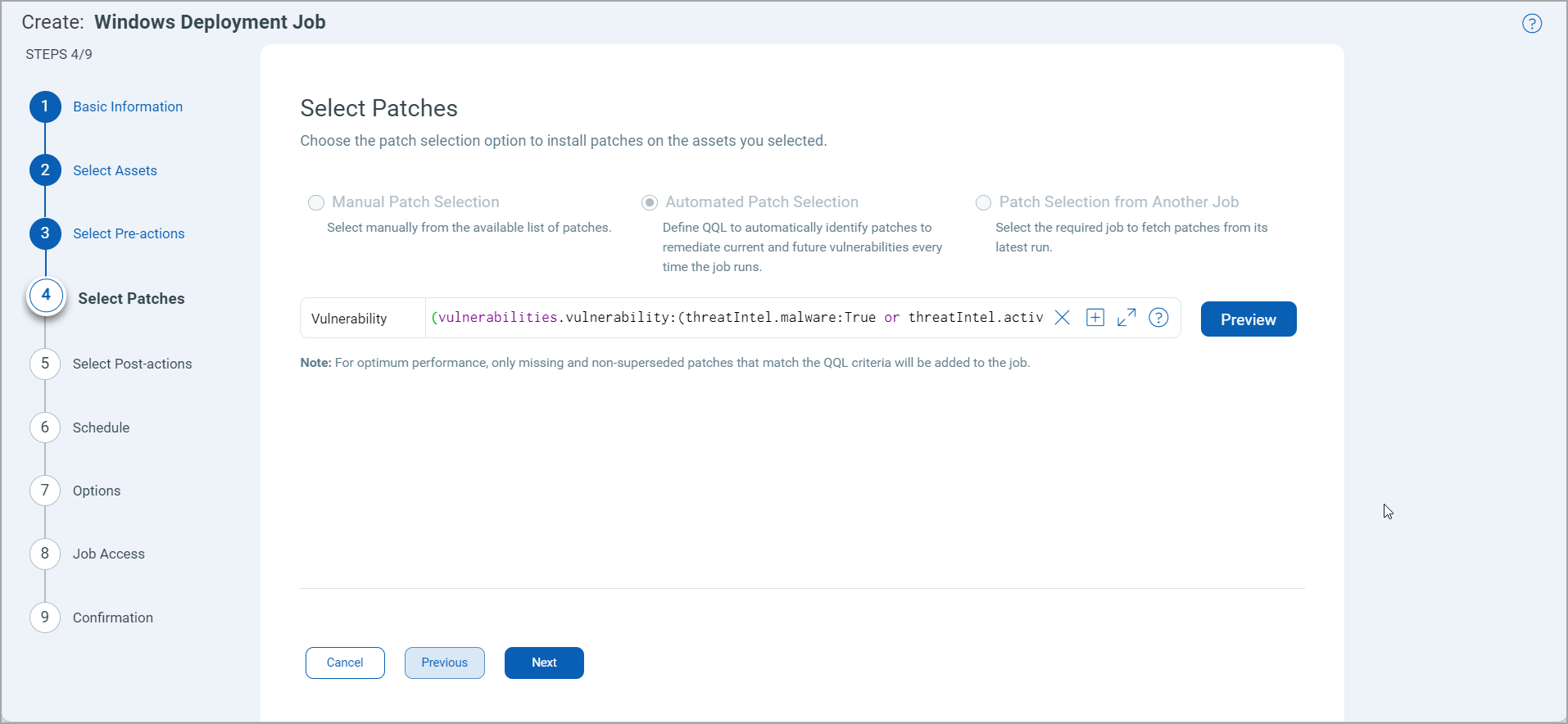Click the step 3 circle icon
Screen dimensions: 1568x724
pos(45,233)
